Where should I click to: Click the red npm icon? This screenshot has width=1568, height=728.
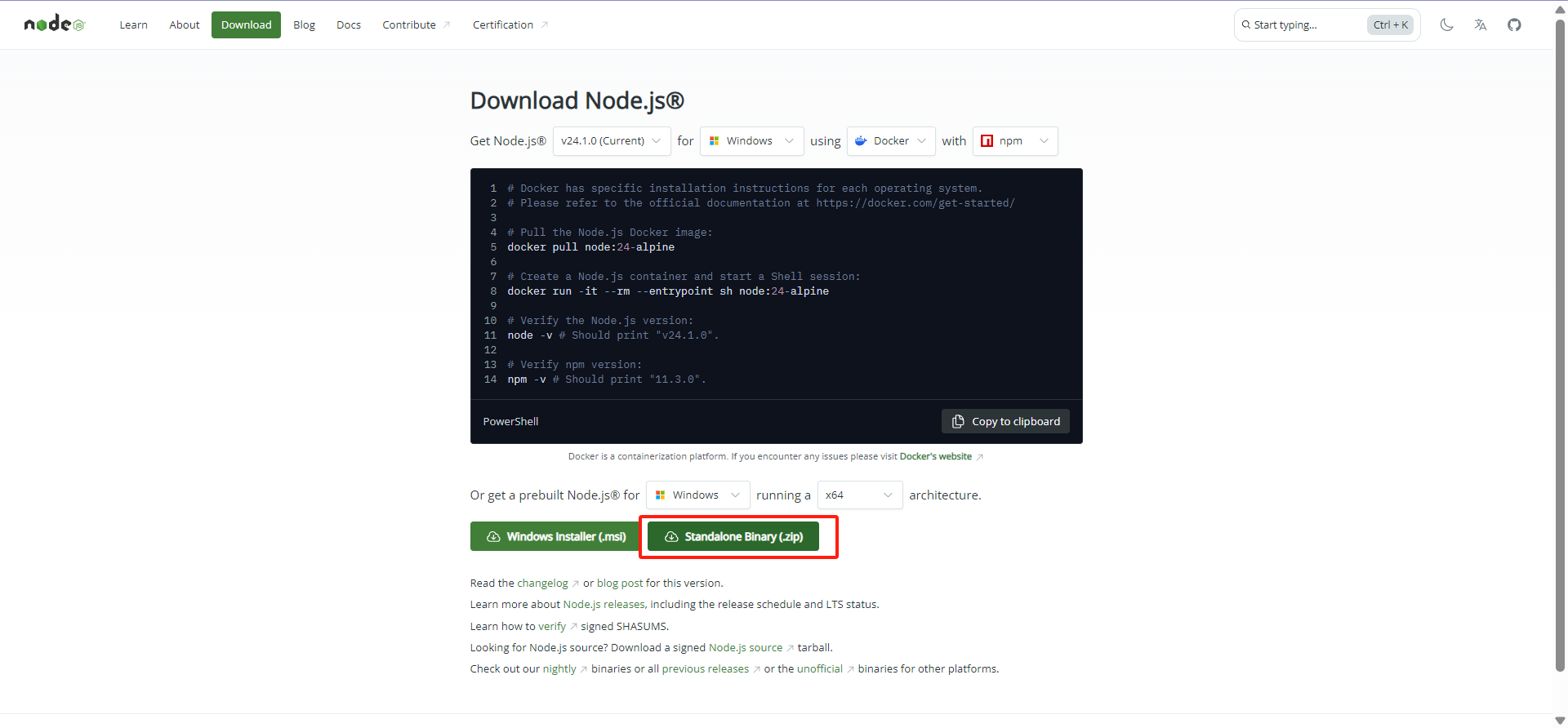pos(987,140)
